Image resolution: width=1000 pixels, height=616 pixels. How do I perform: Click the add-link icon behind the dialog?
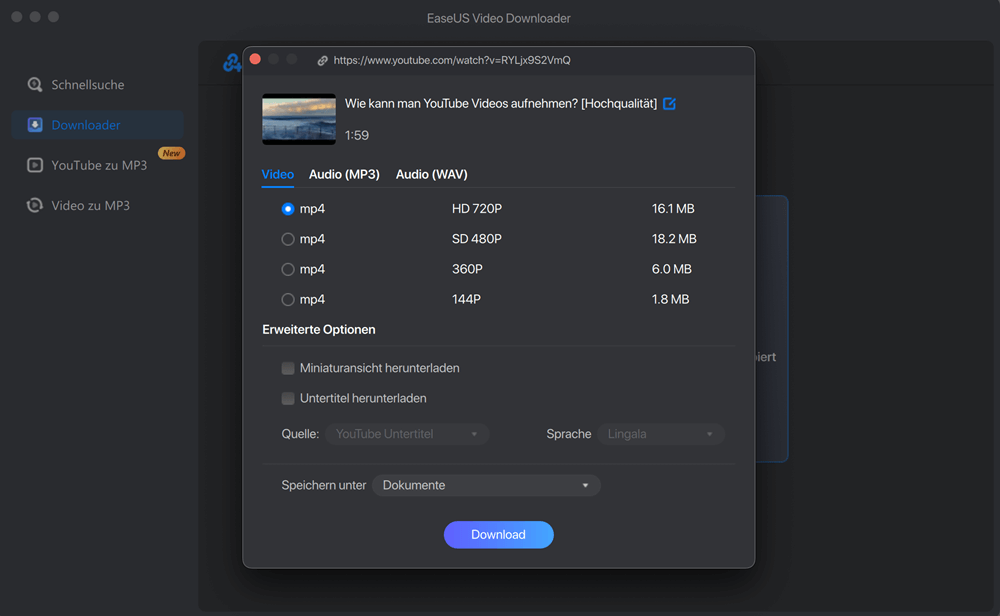click(232, 64)
